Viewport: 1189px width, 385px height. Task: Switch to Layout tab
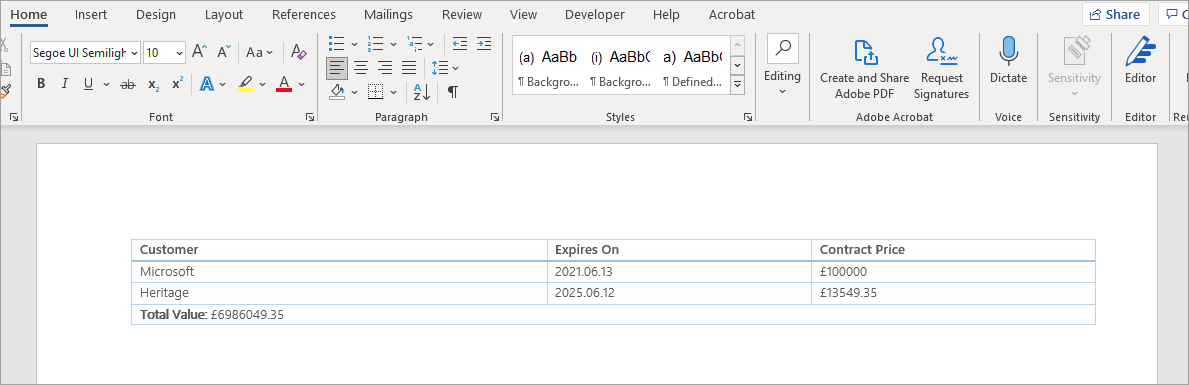[224, 14]
